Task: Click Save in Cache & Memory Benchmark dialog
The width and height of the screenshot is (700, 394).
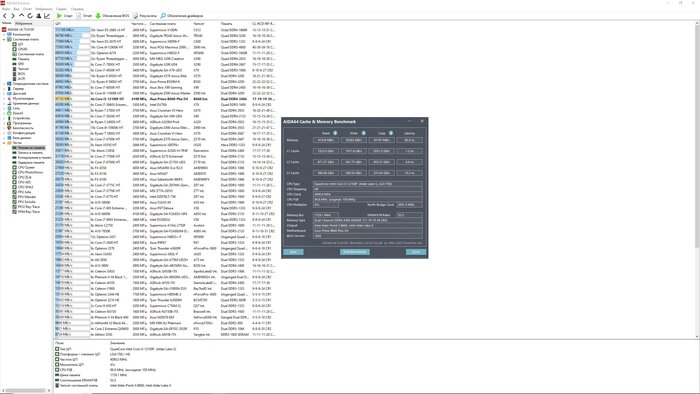Action: tap(293, 252)
